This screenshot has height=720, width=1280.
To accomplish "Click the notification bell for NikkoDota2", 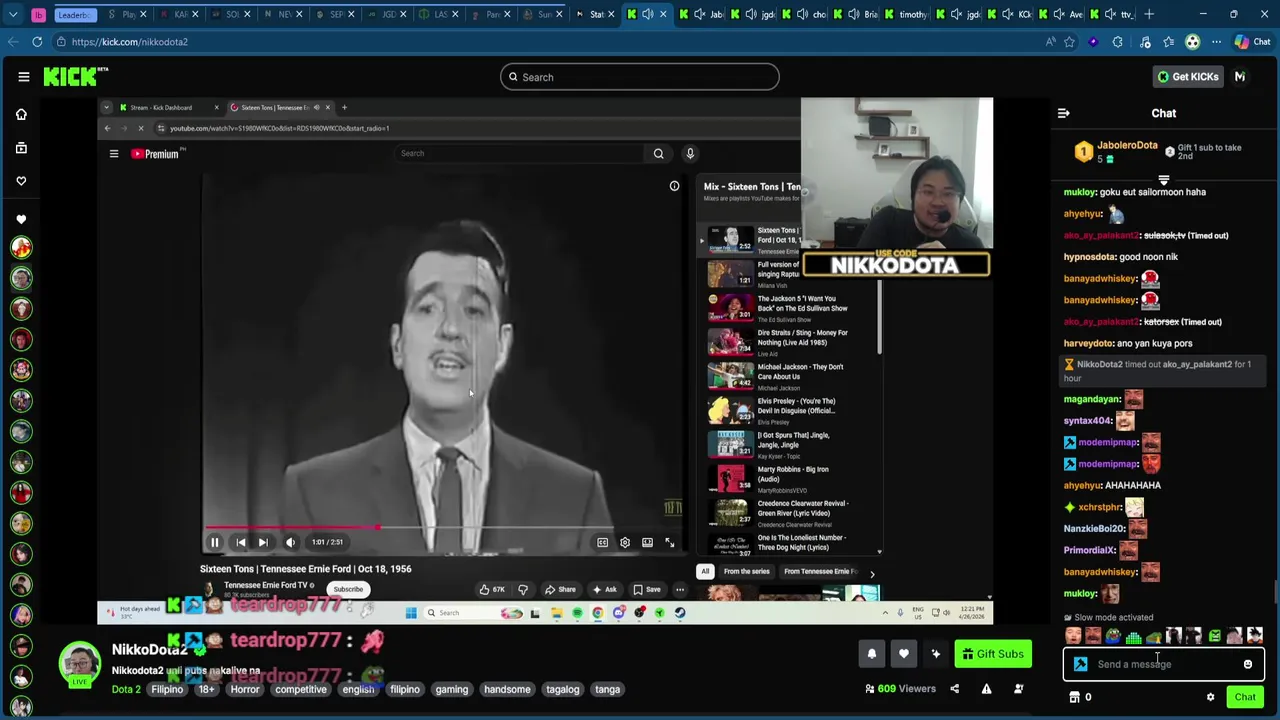I will (x=871, y=654).
